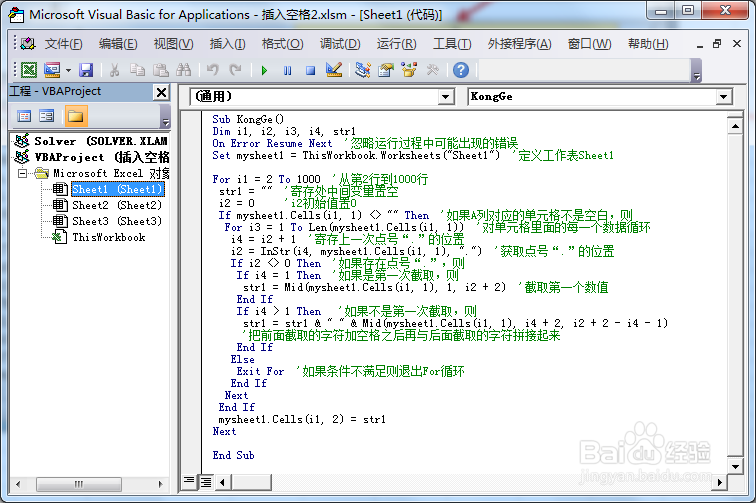The image size is (756, 503).
Task: Toggle Design Mode icon
Action: point(334,70)
